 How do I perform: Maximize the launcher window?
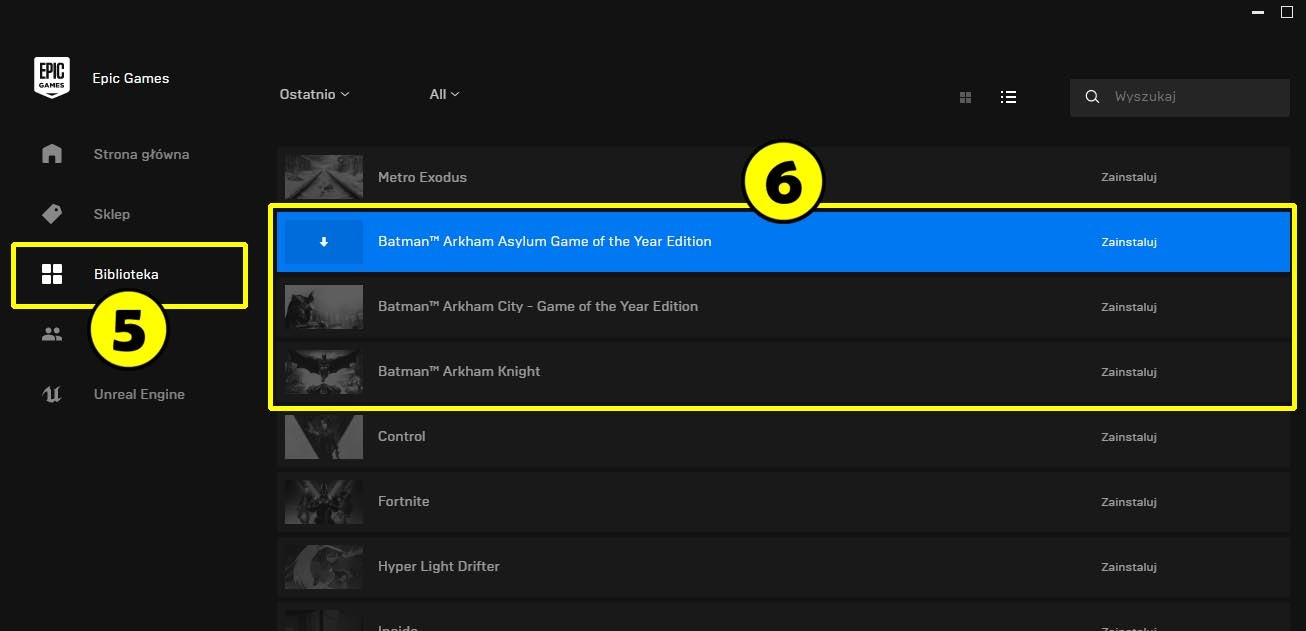pos(1287,12)
